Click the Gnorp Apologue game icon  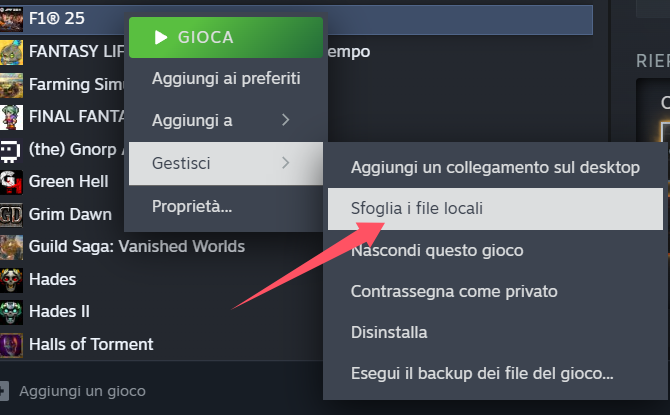11,149
